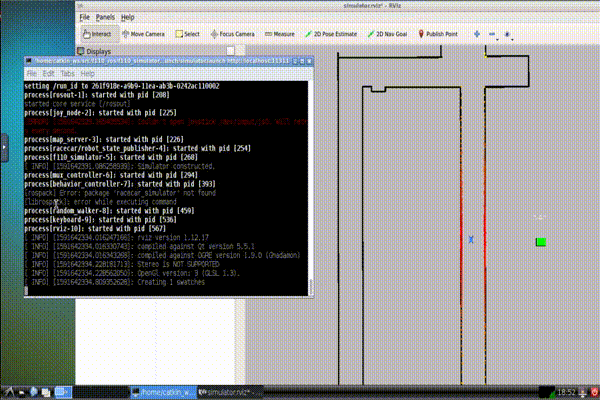The image size is (600, 400).
Task: Click the CPU monitor graph in tray
Action: coord(547,392)
